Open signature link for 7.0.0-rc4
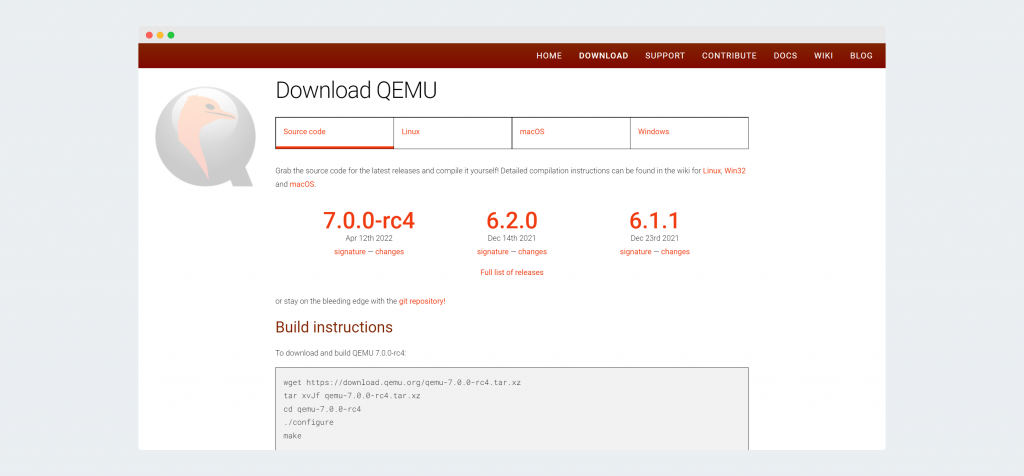 [349, 251]
